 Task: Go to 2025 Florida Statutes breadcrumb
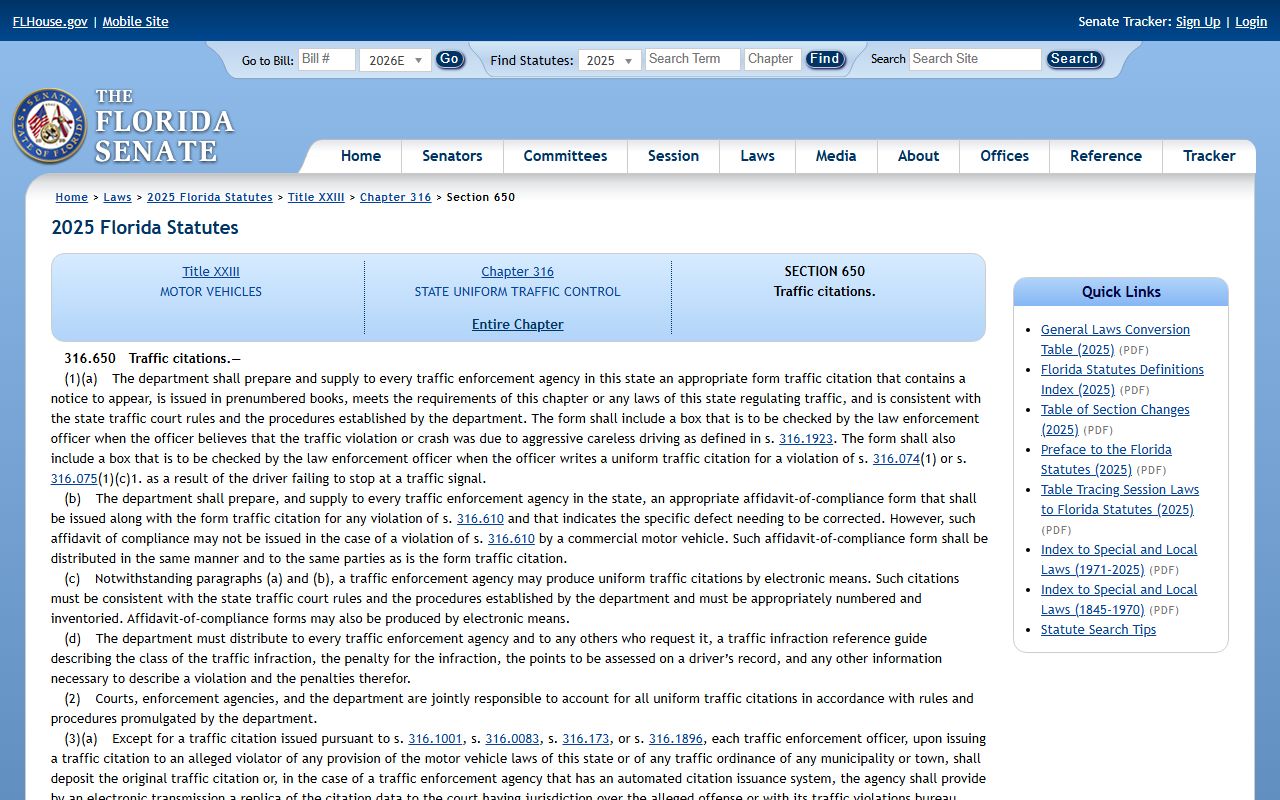tap(210, 197)
